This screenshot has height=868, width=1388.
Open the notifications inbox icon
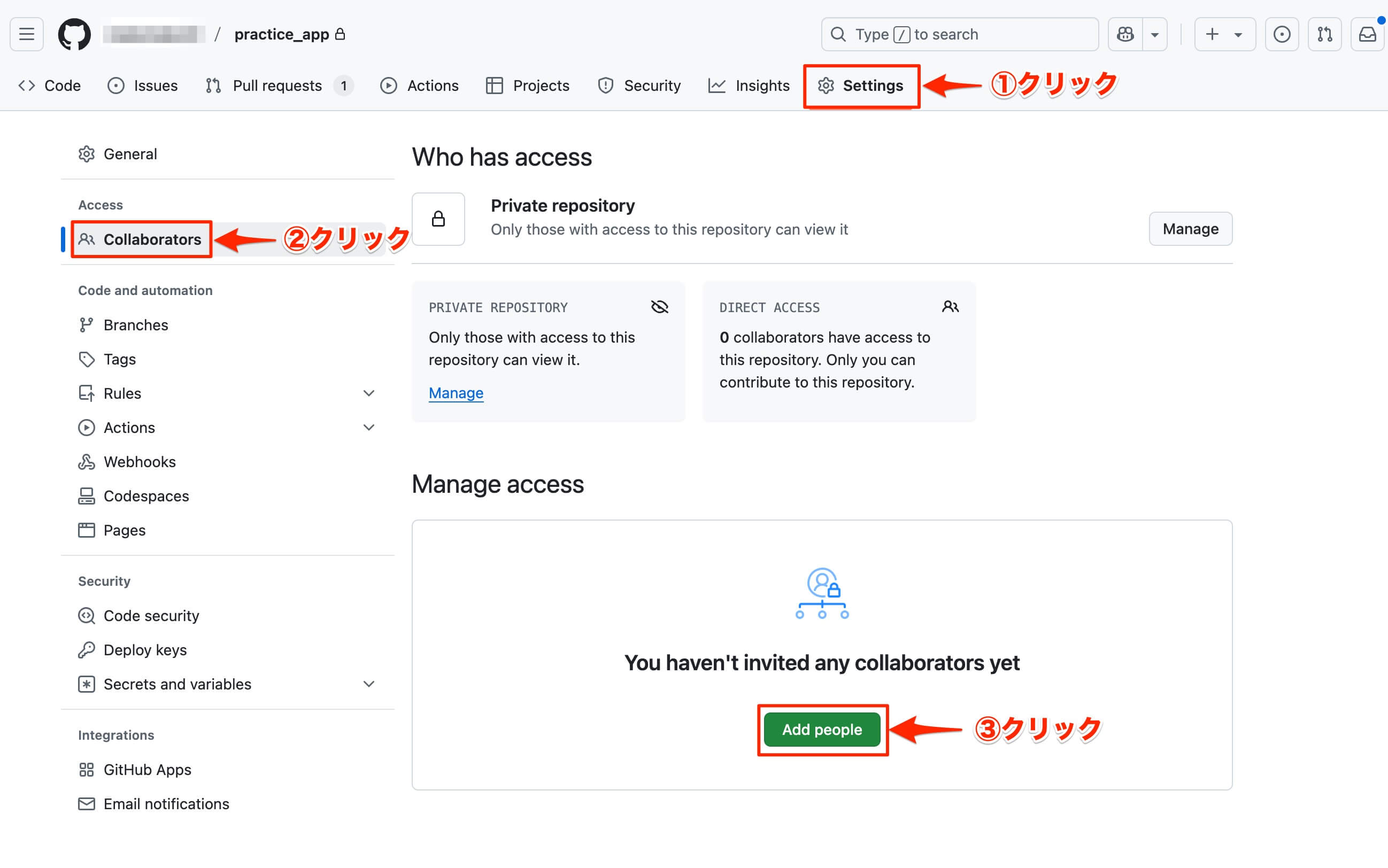1367,34
